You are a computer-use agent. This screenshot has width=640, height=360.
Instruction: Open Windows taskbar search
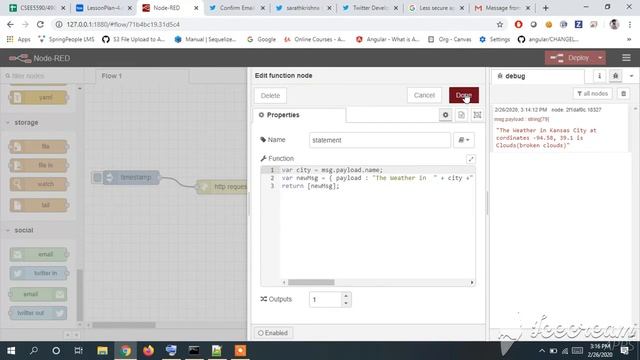click(x=34, y=351)
